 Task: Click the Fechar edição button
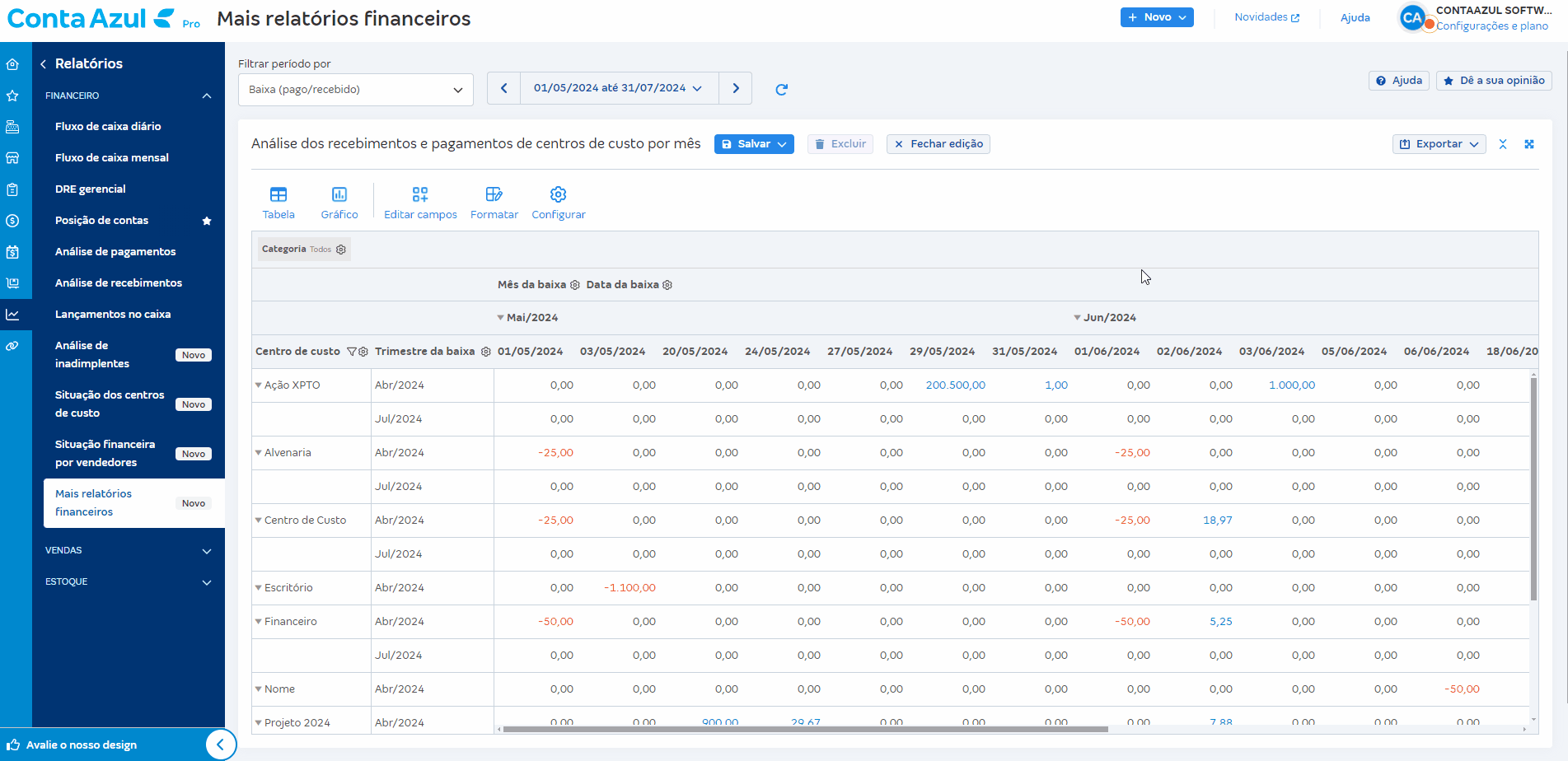click(938, 144)
